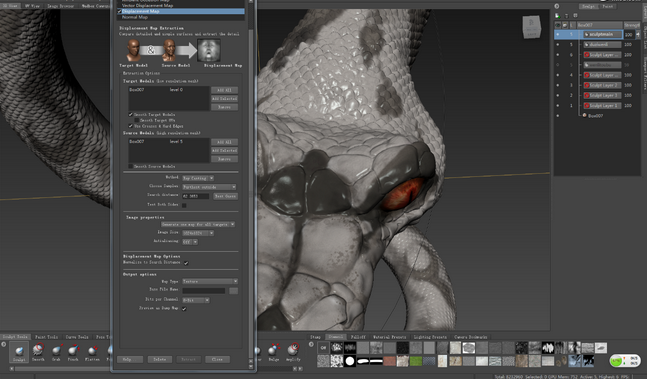
Task: Select the Smooth sculpt tool
Action: [x=38, y=352]
